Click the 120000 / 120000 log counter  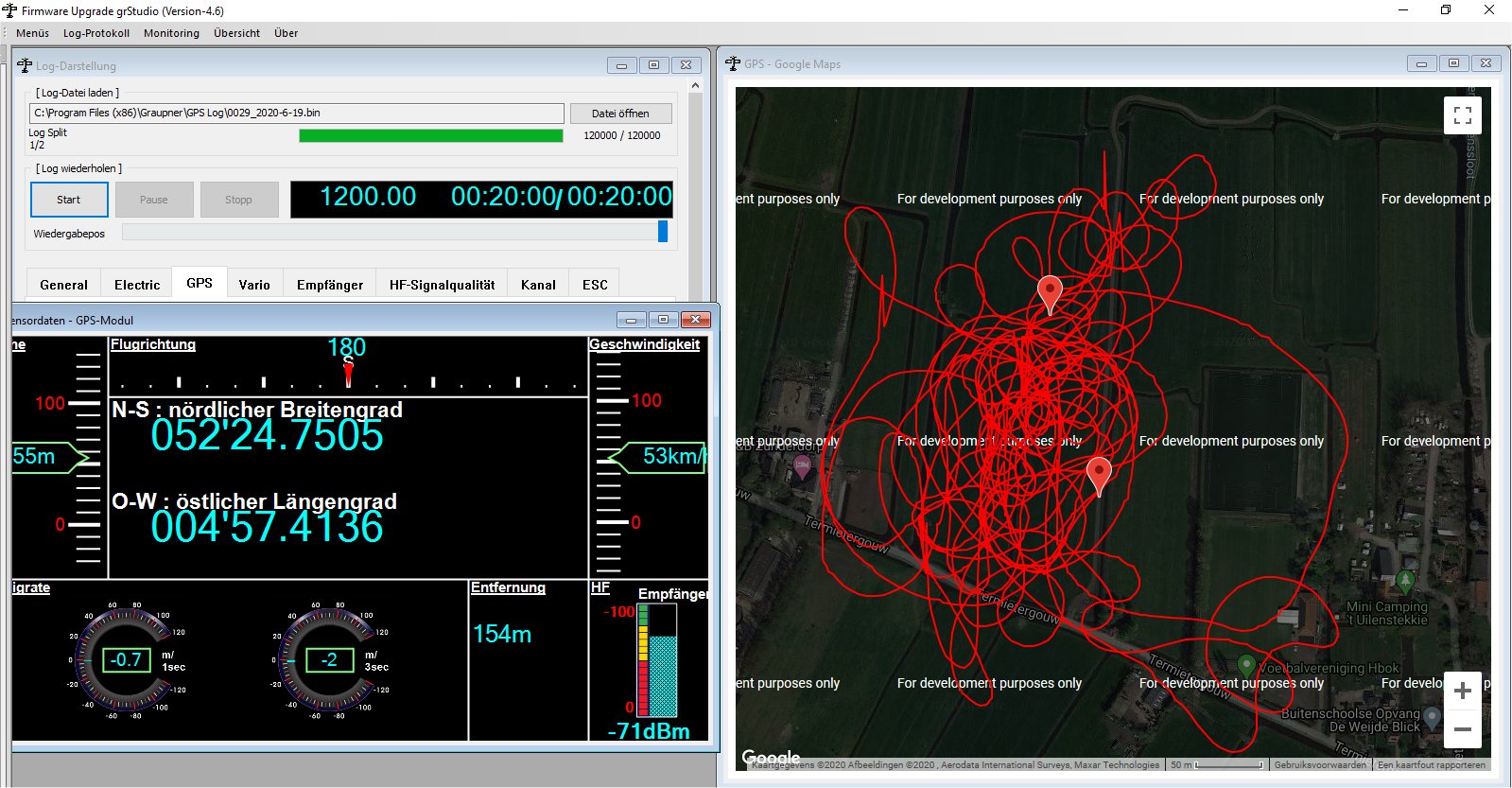click(622, 135)
